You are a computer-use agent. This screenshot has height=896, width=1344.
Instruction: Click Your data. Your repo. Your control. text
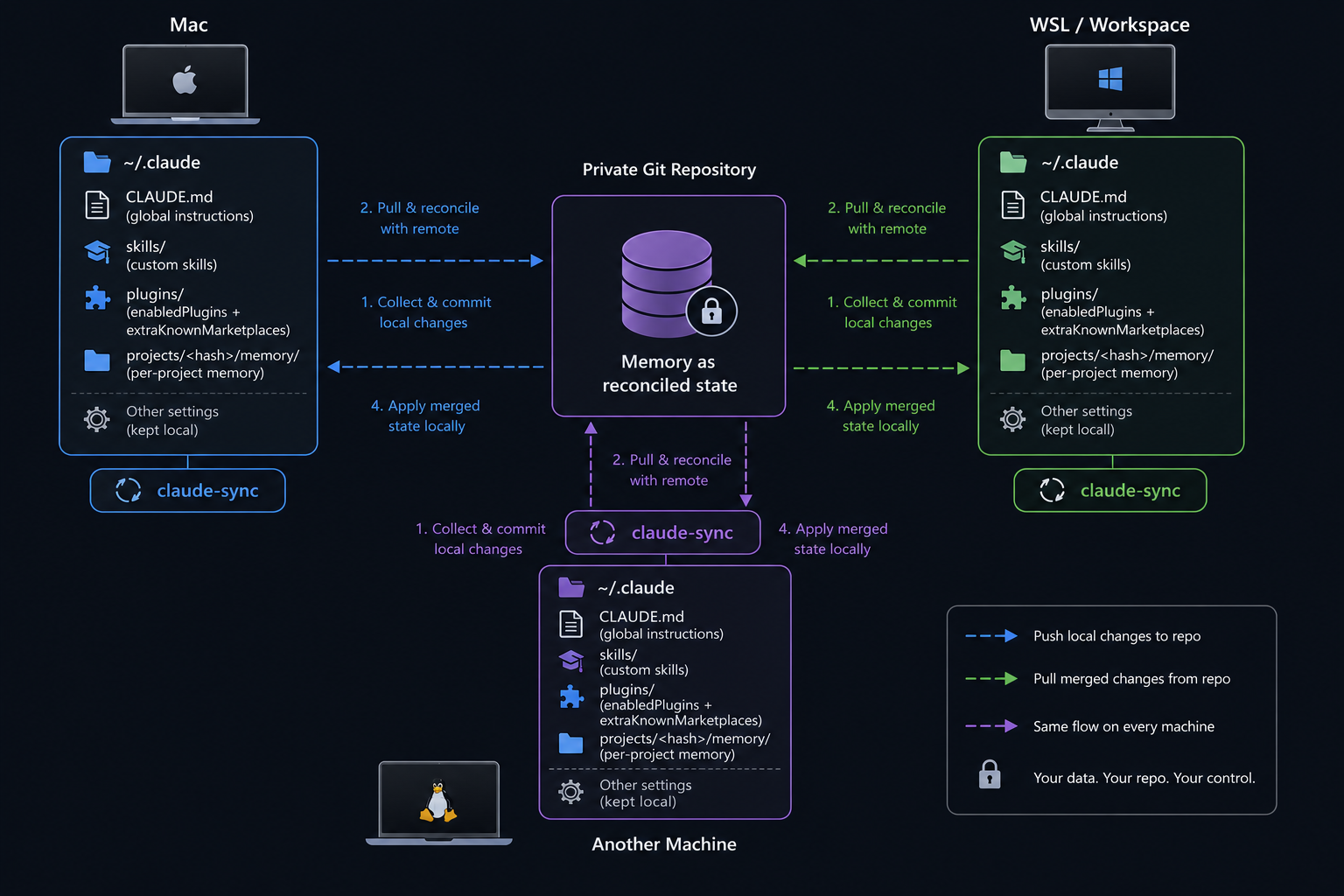pos(1144,778)
